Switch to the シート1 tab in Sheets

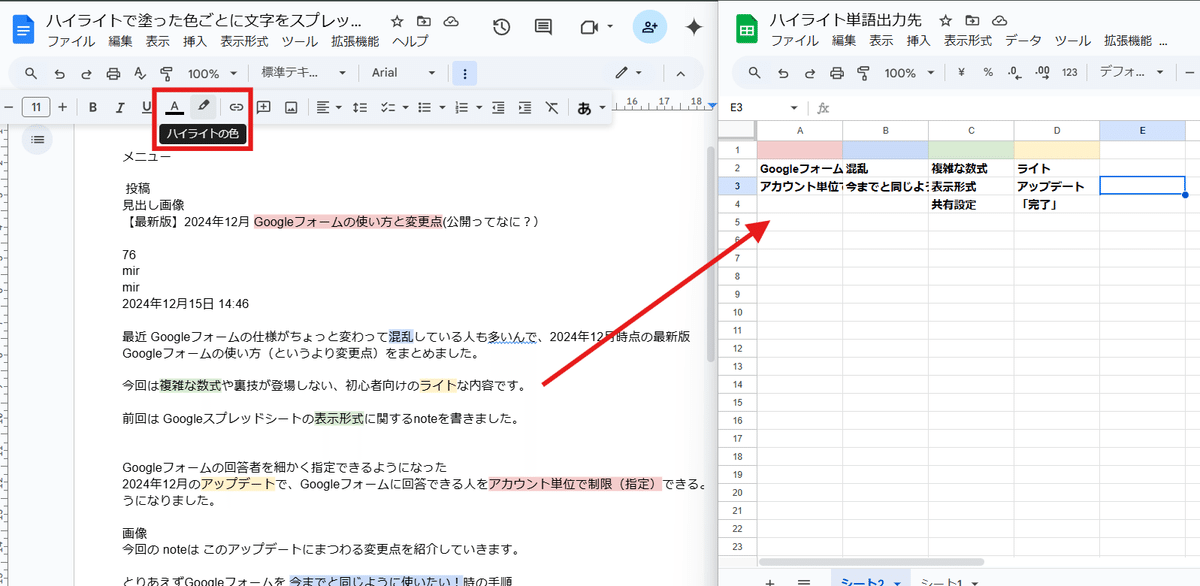tap(948, 581)
